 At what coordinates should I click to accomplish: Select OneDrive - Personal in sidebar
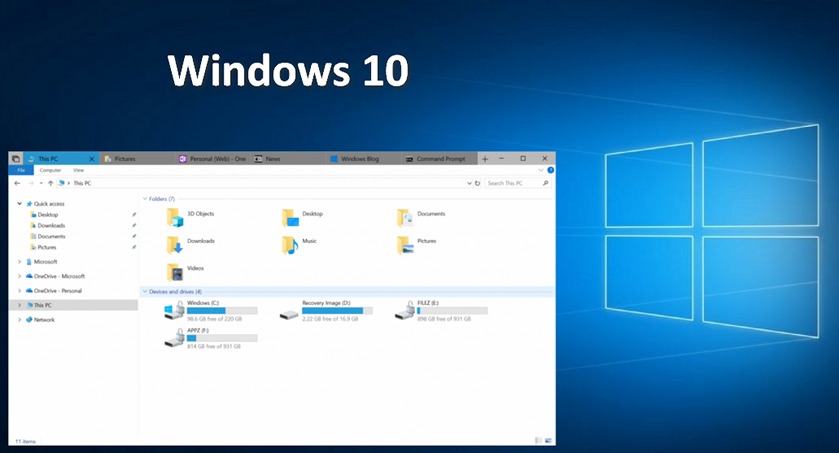tap(58, 290)
